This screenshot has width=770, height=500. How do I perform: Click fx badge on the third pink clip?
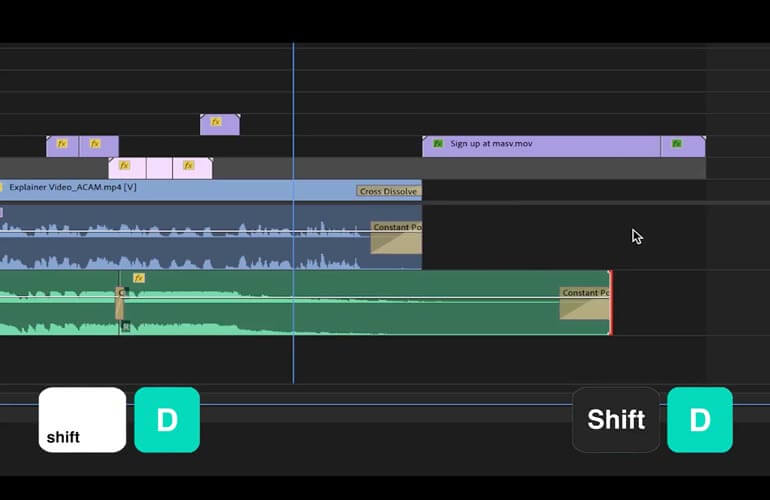[x=189, y=165]
